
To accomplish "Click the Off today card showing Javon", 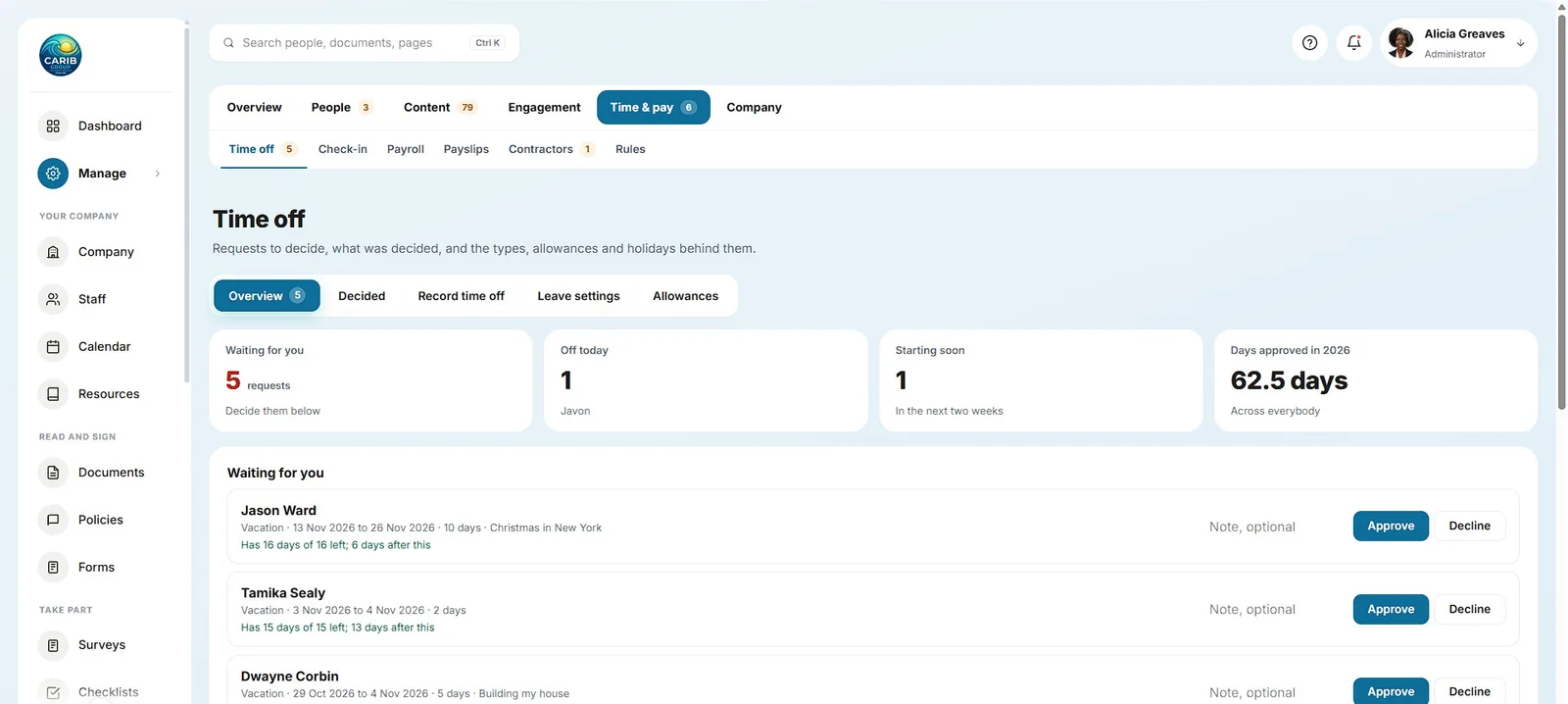I will (x=706, y=380).
